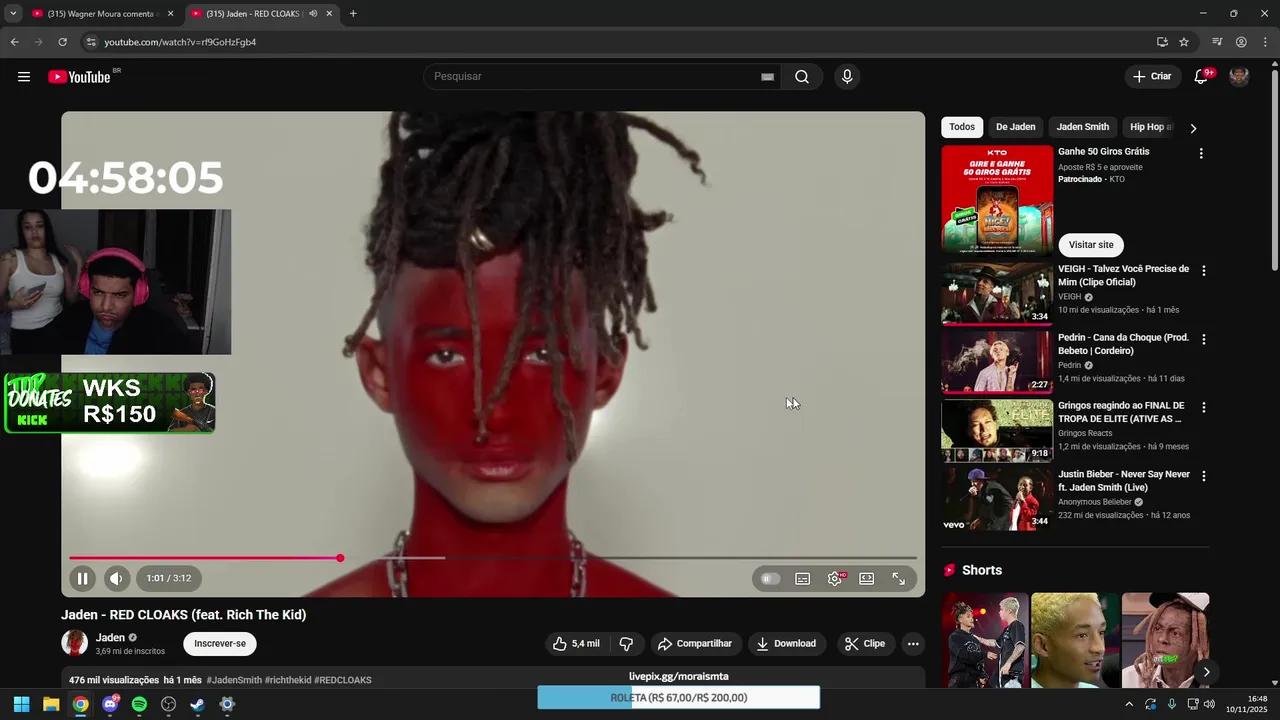Toggle autoplay switch in player

770,579
